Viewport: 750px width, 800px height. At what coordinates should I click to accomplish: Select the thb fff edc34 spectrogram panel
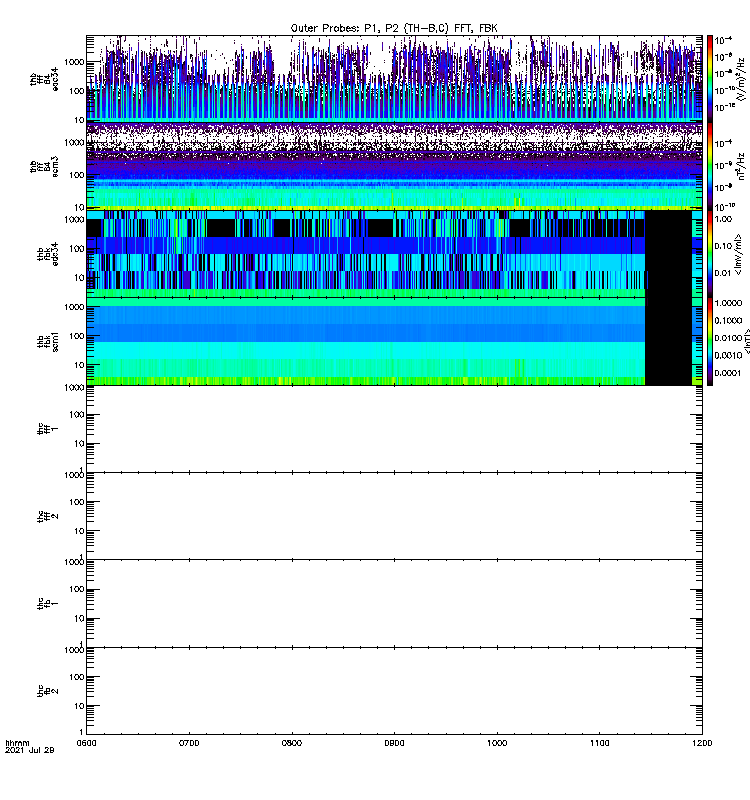click(x=394, y=78)
